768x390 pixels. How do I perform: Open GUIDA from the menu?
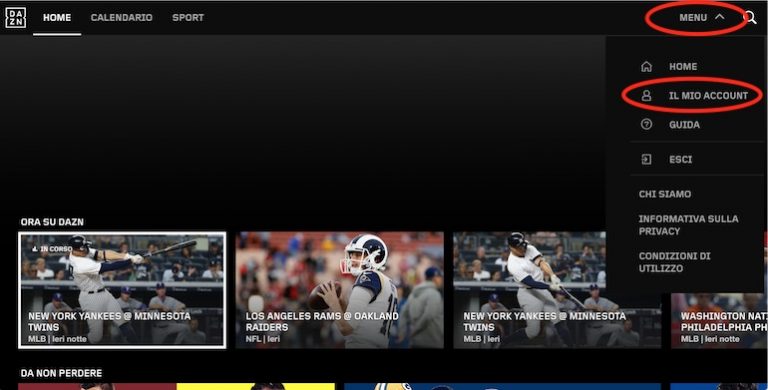(684, 124)
